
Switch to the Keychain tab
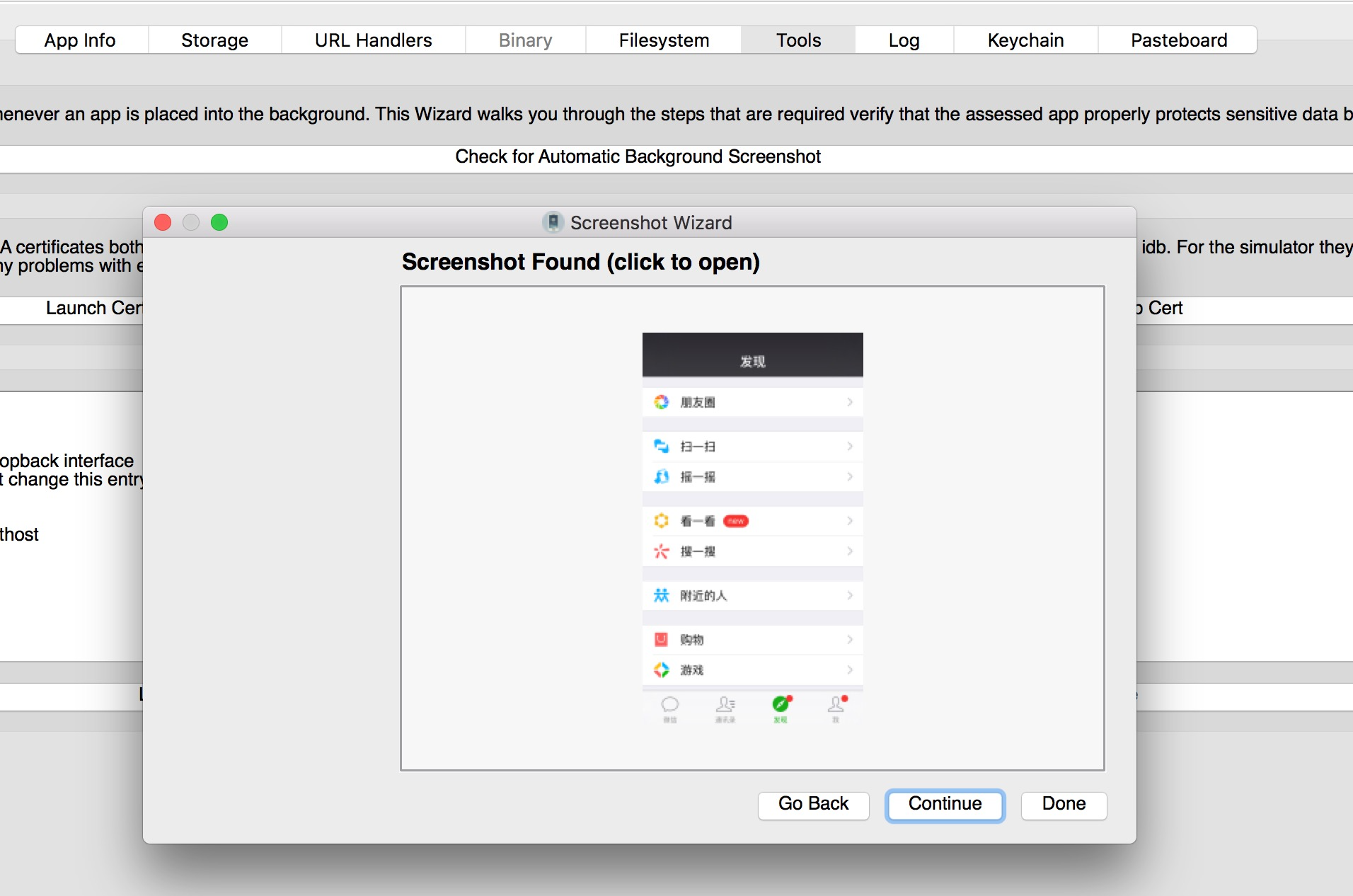[x=1025, y=40]
